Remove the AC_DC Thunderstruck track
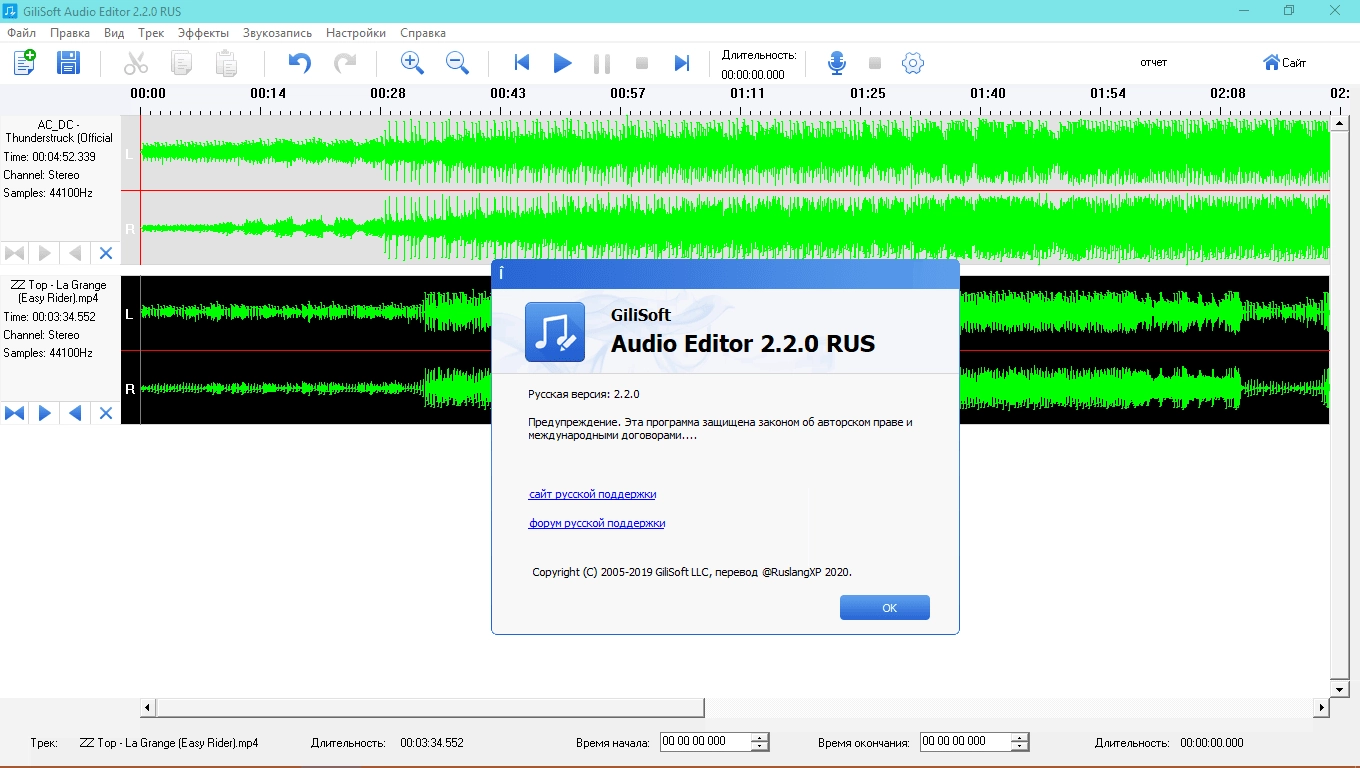Image resolution: width=1360 pixels, height=768 pixels. coord(106,253)
